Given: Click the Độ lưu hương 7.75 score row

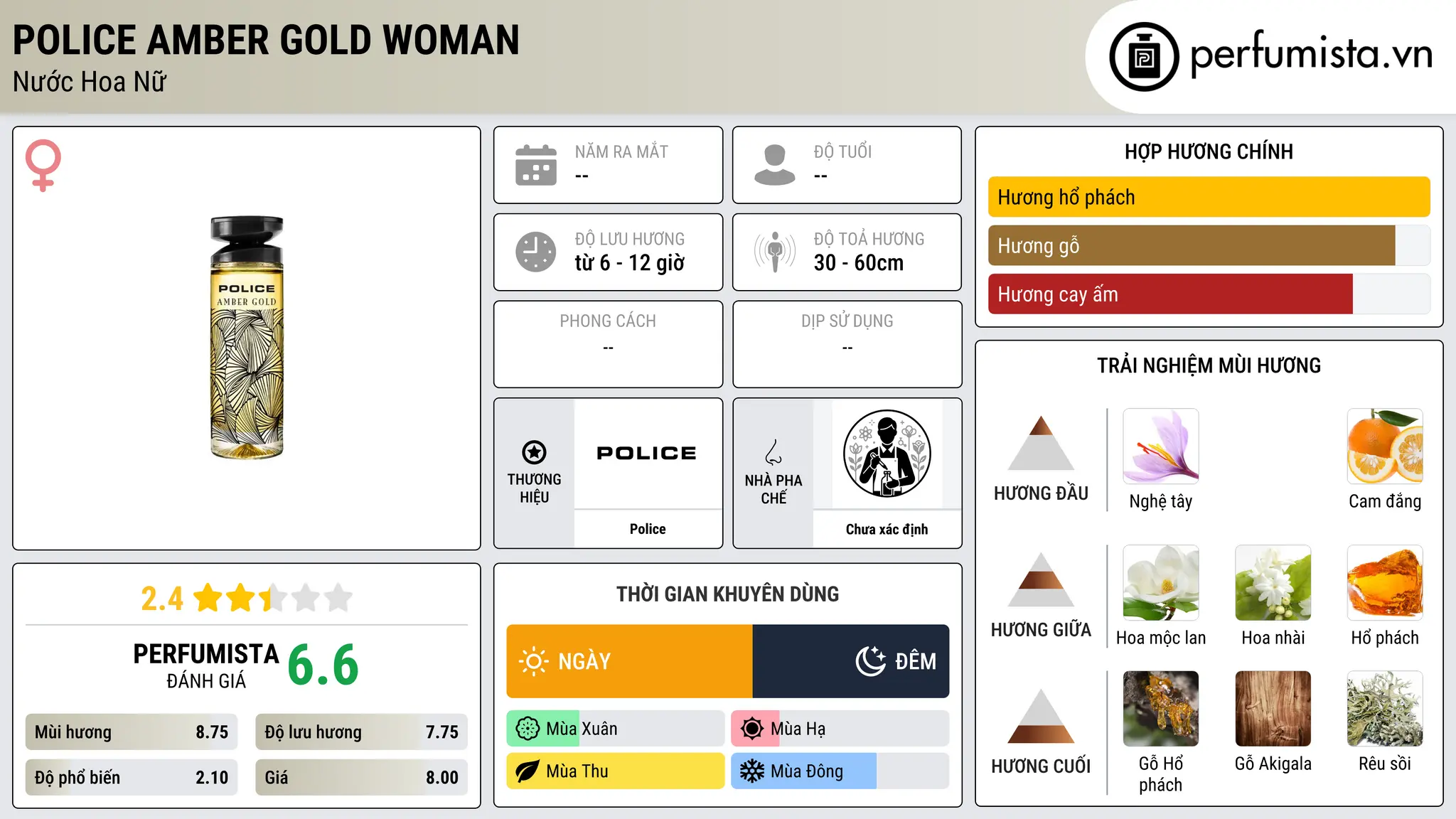Looking at the screenshot, I should [x=361, y=732].
